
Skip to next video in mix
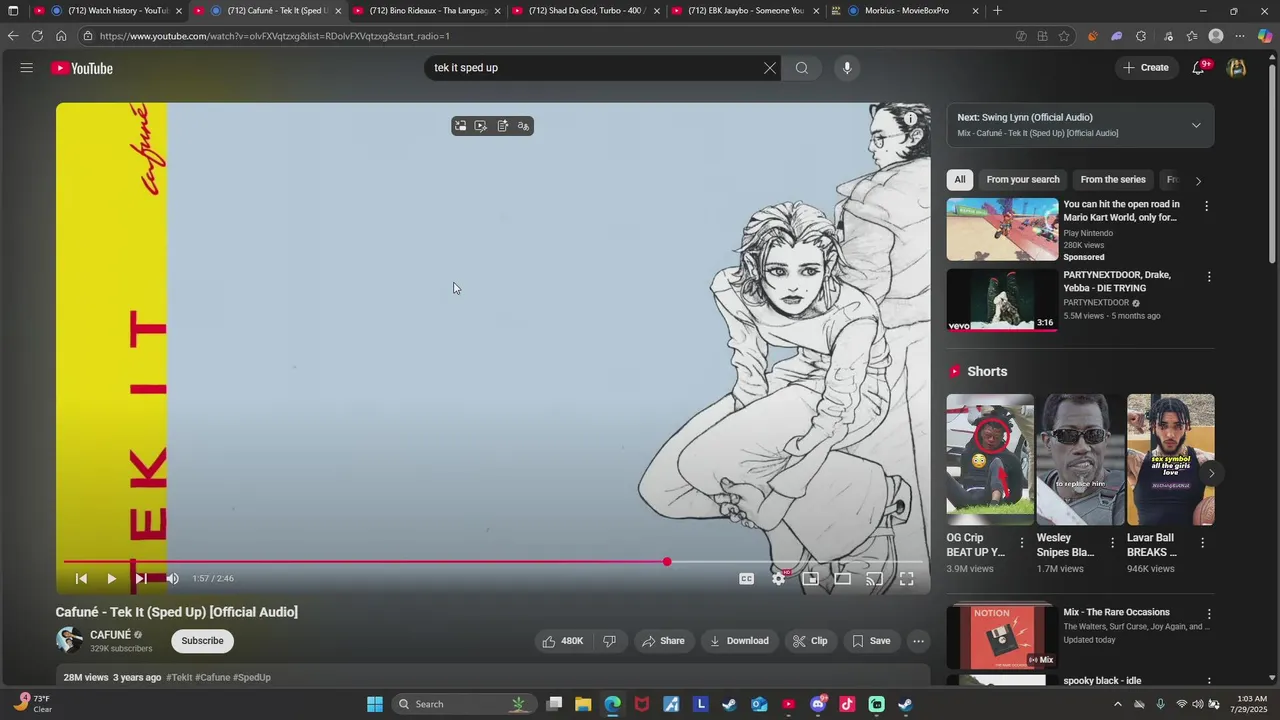(x=141, y=578)
